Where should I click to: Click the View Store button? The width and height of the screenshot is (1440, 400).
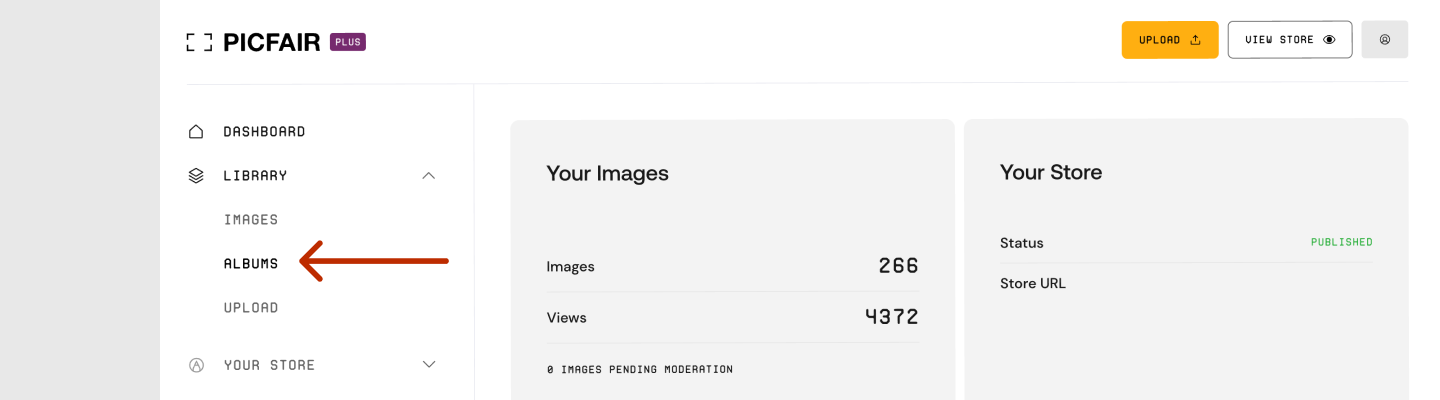click(1290, 40)
